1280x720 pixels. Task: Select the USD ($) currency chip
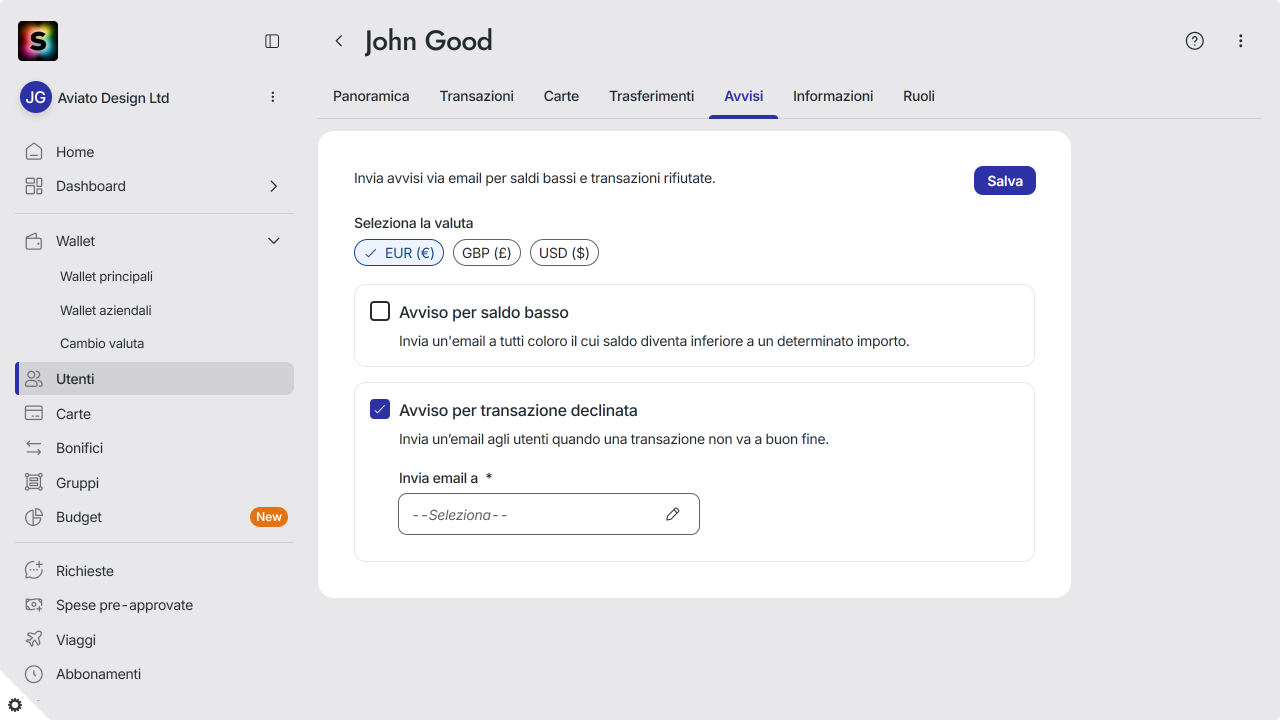coord(564,253)
